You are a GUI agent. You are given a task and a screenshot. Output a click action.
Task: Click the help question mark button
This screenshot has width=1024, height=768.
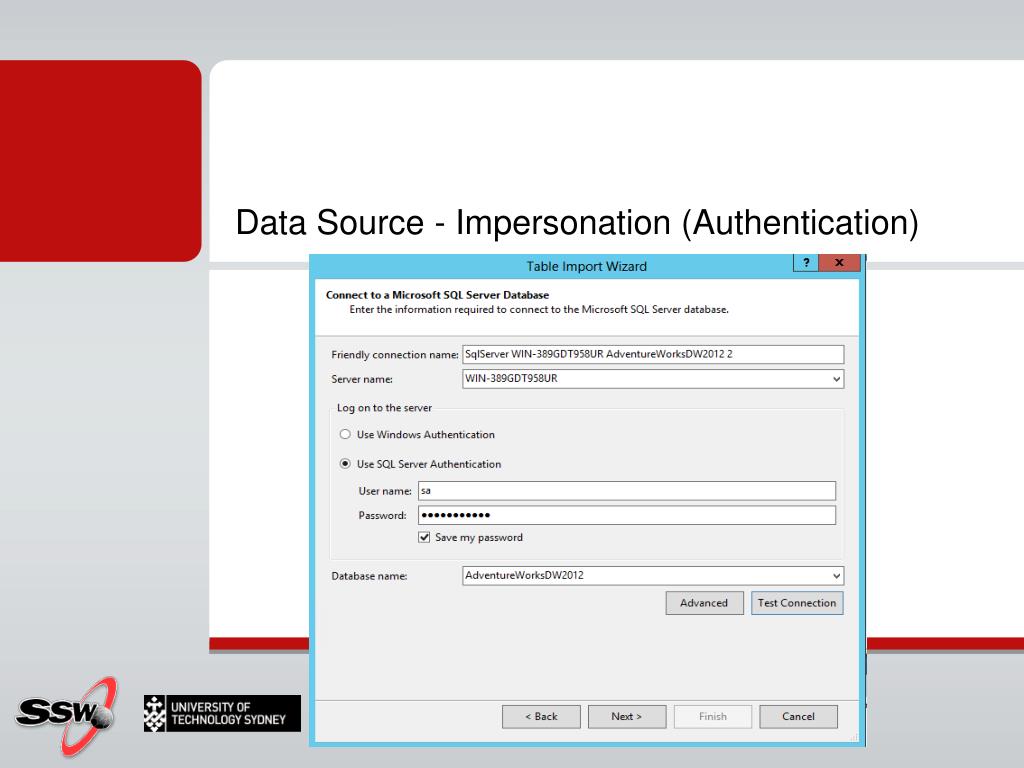point(806,263)
